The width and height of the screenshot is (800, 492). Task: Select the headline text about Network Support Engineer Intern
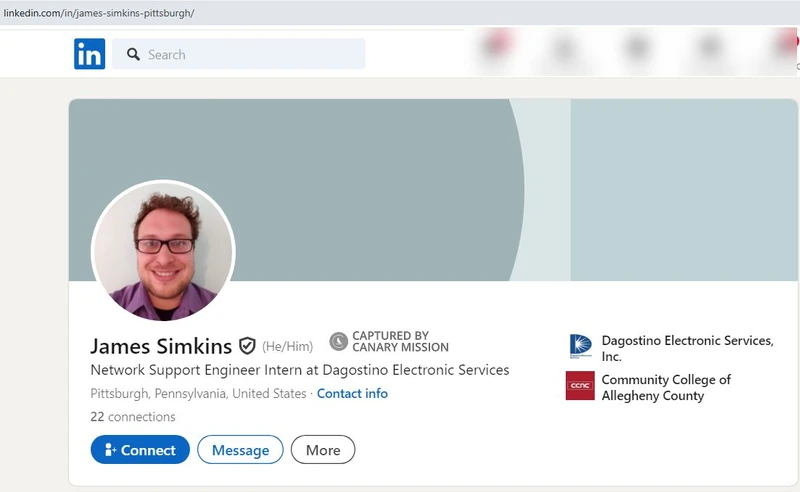coord(299,370)
